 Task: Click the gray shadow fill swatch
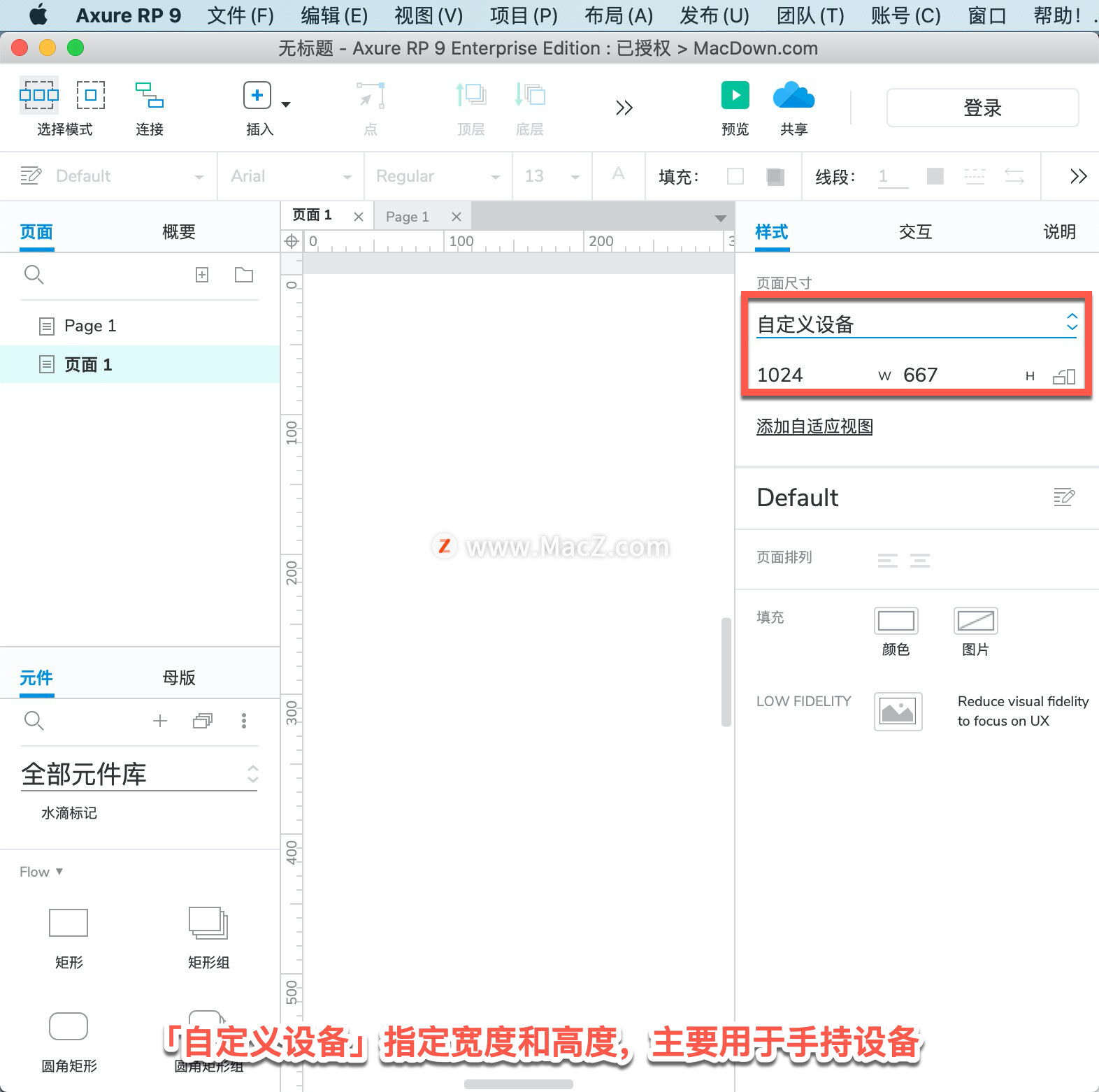(775, 176)
